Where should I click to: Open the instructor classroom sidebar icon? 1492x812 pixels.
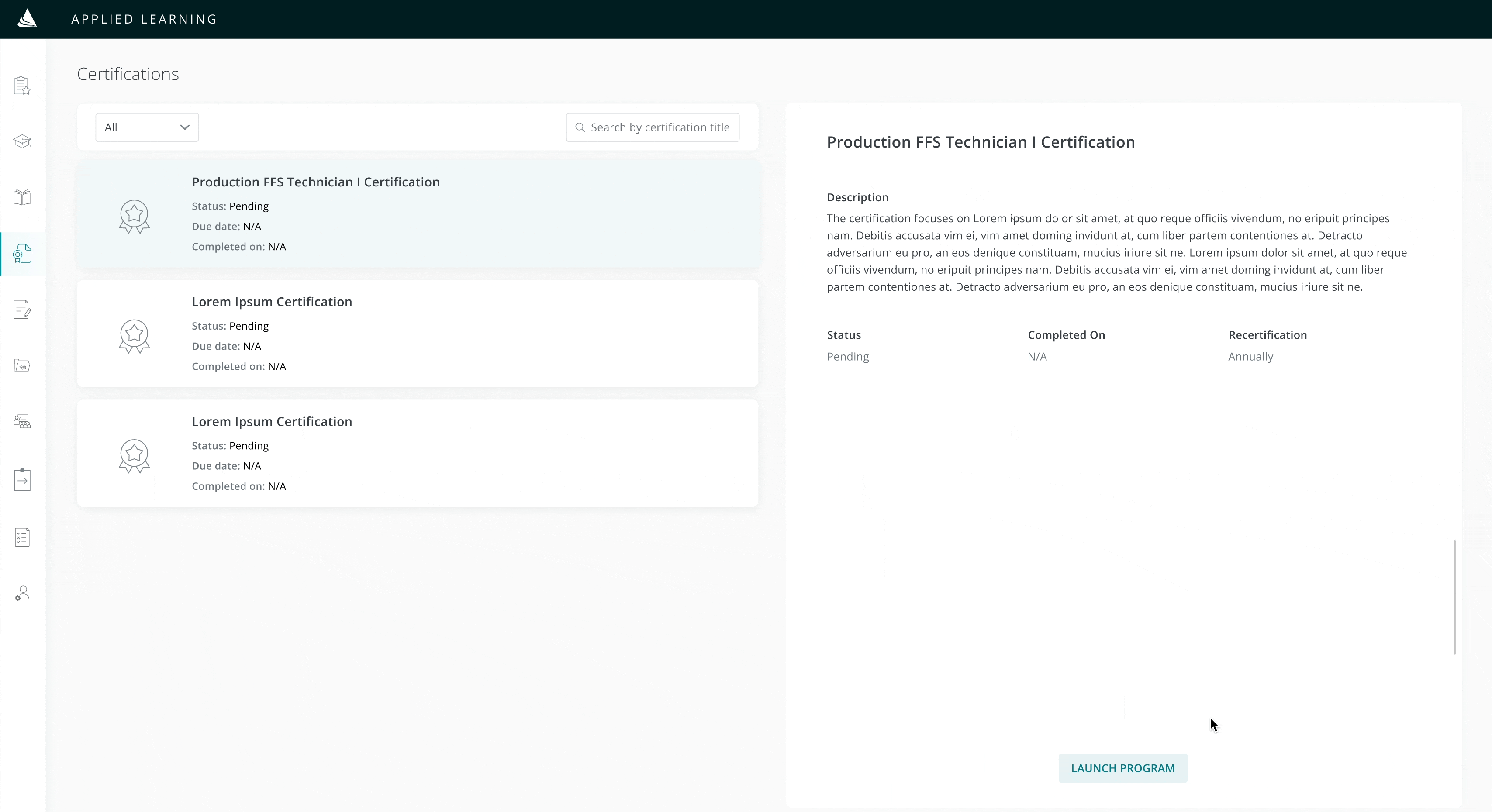[x=22, y=421]
